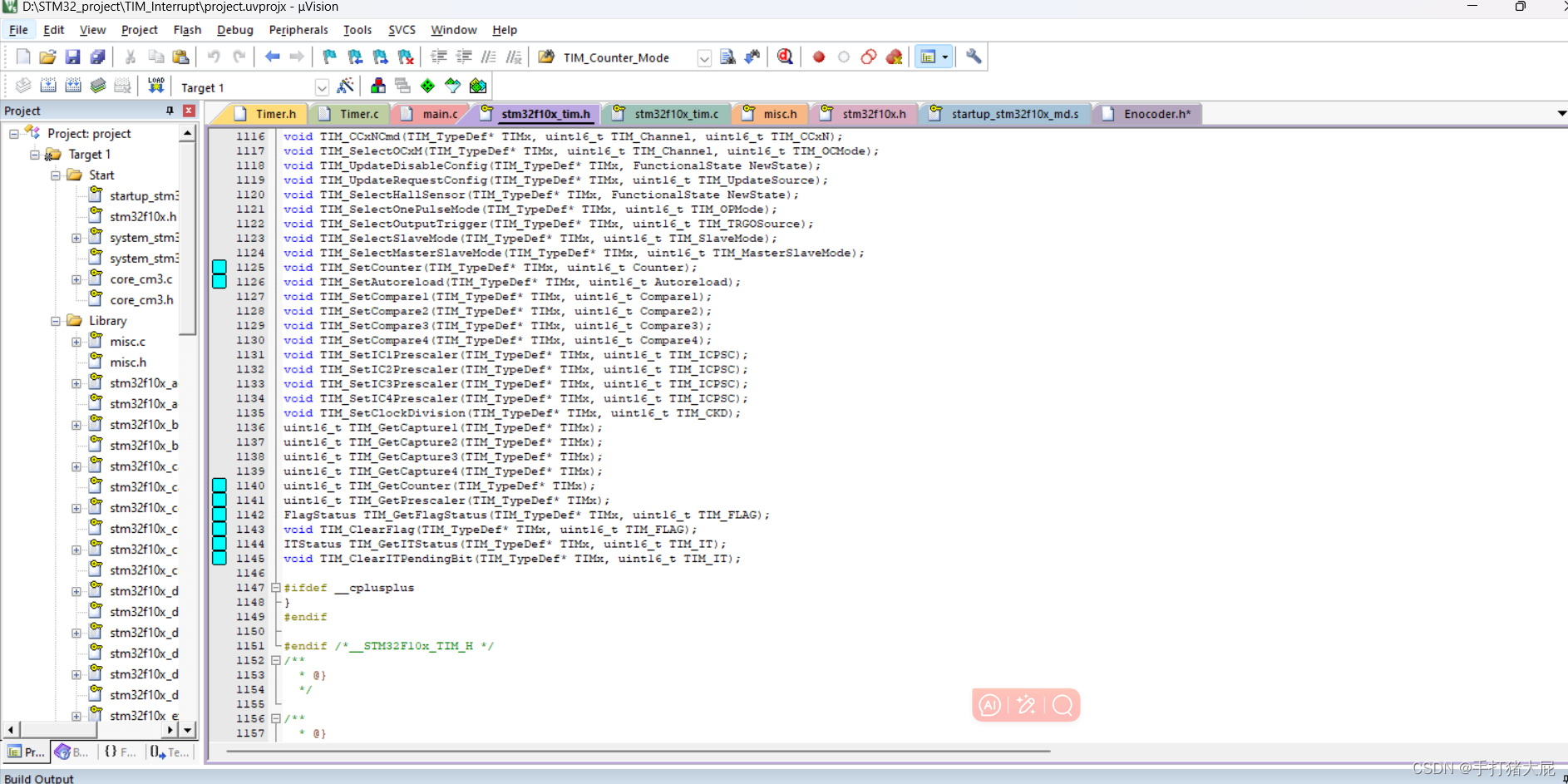Open the Target 1 selection dropdown
The image size is (1568, 784).
coord(322,87)
